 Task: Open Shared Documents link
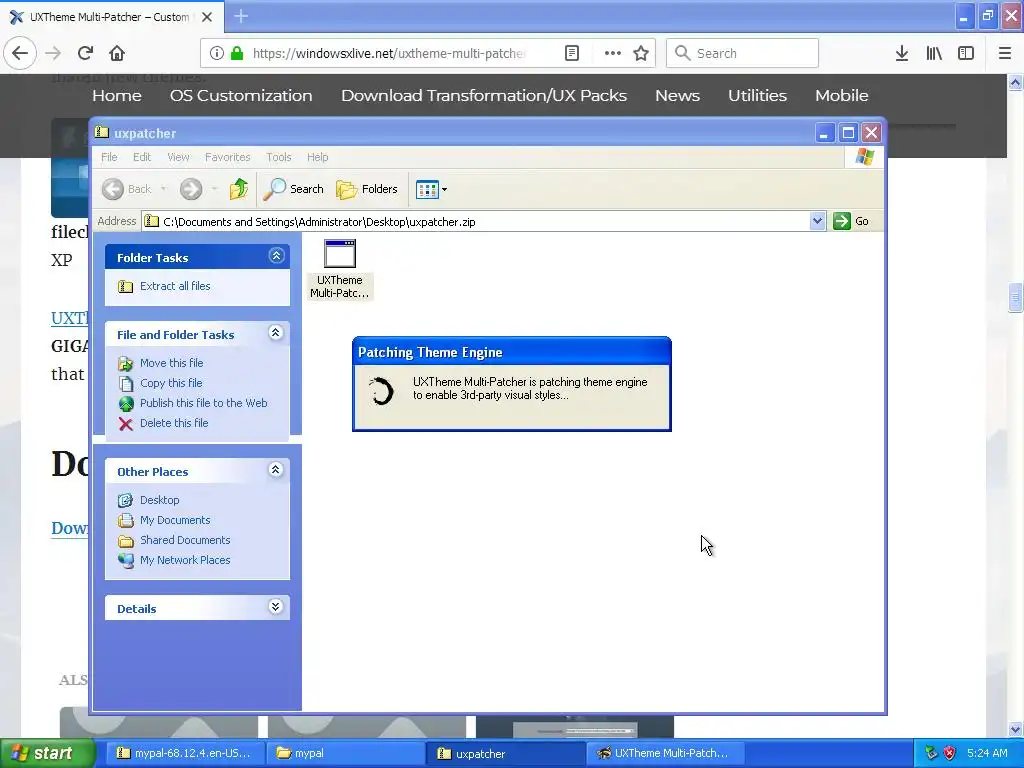point(185,540)
